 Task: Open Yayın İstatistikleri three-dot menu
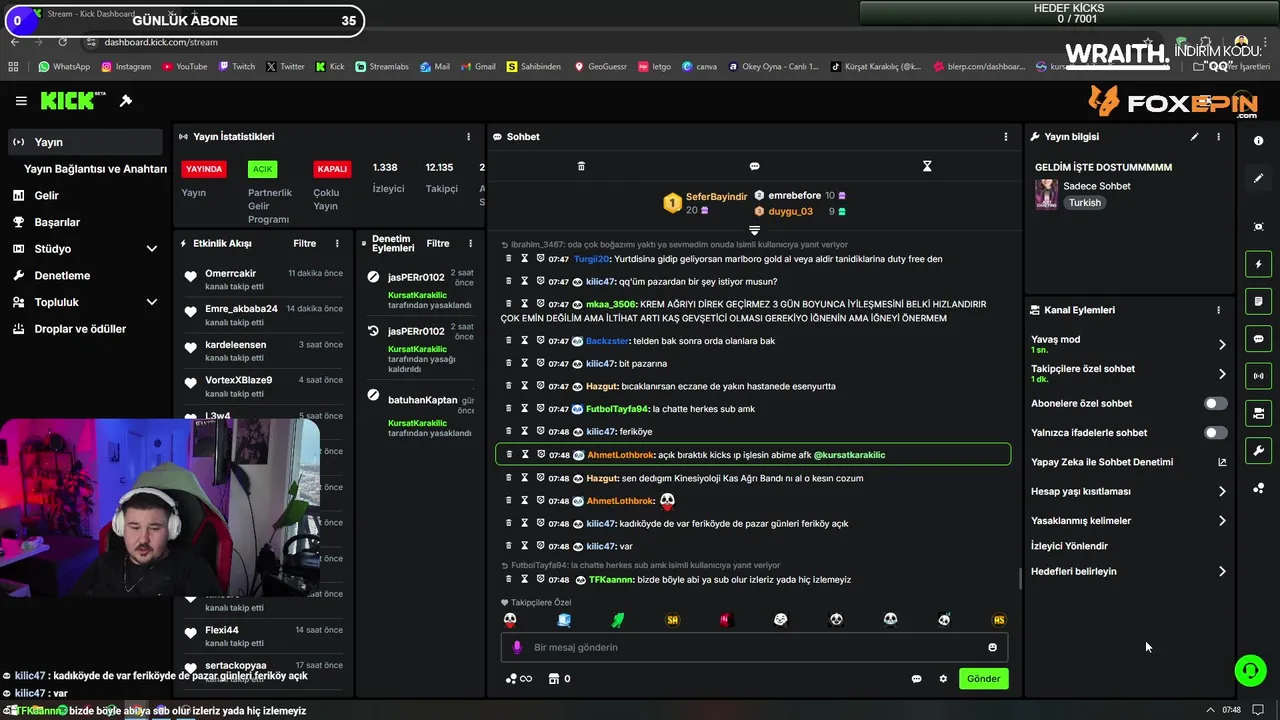point(468,137)
